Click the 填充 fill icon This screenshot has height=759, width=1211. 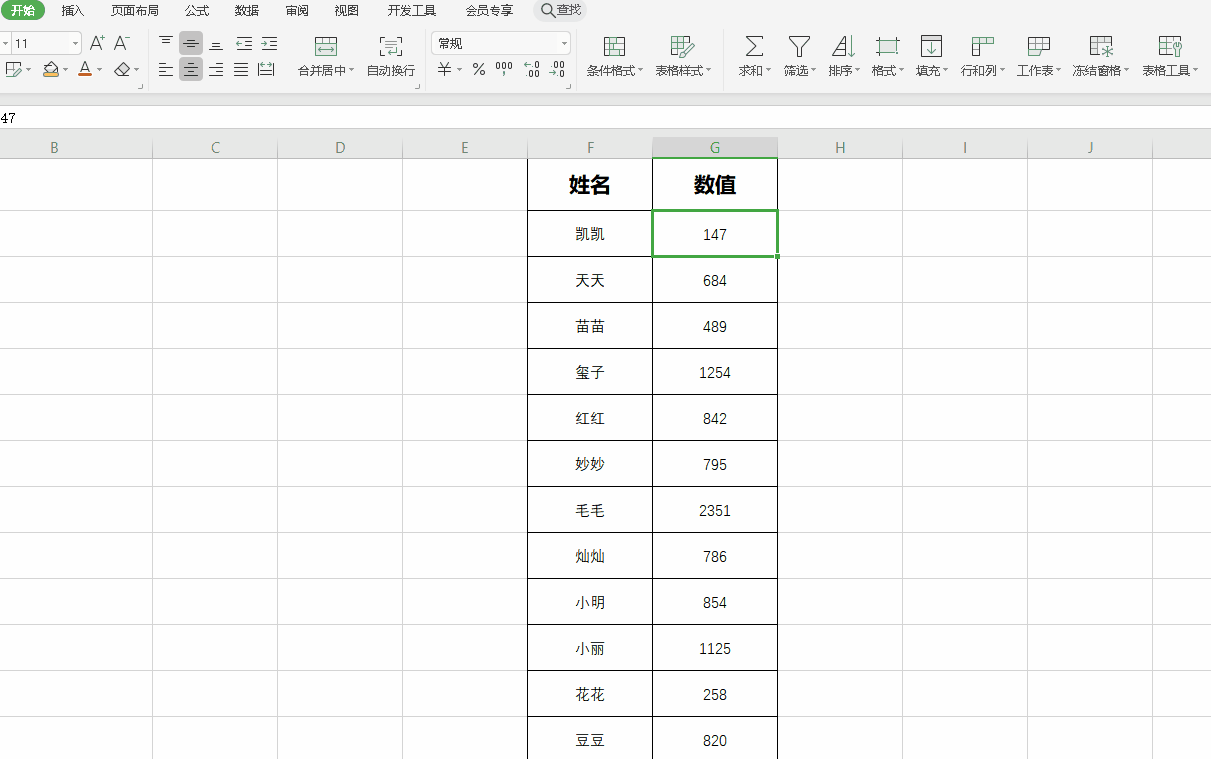pyautogui.click(x=931, y=46)
